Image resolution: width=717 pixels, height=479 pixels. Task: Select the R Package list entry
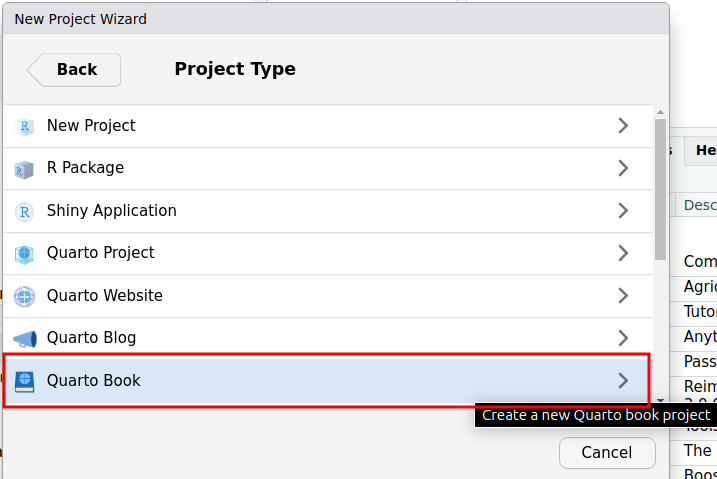pos(86,168)
